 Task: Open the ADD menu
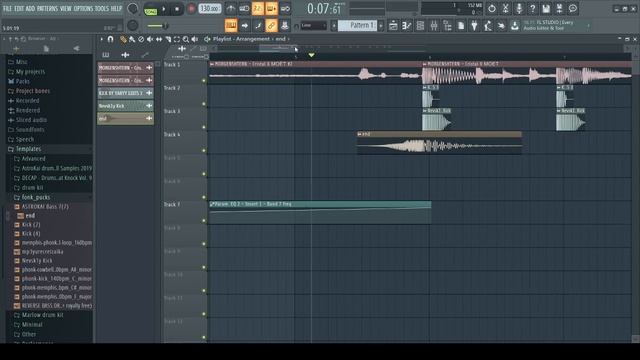pyautogui.click(x=30, y=9)
